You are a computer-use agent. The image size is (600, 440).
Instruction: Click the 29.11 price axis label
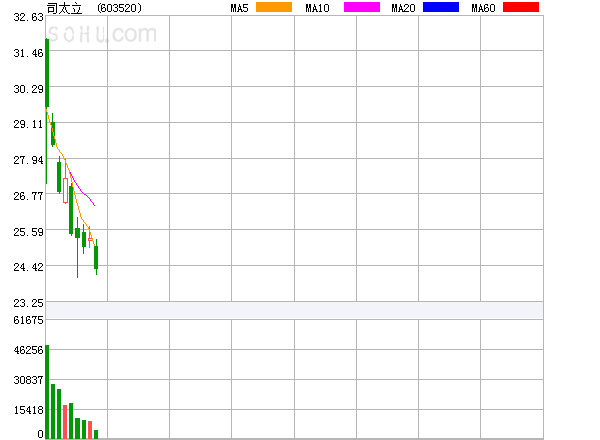coord(28,124)
